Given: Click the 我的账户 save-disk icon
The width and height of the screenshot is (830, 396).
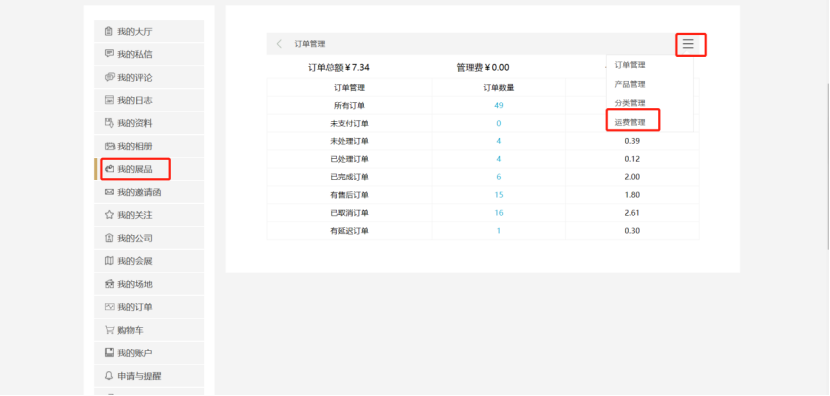Looking at the screenshot, I should tap(109, 353).
